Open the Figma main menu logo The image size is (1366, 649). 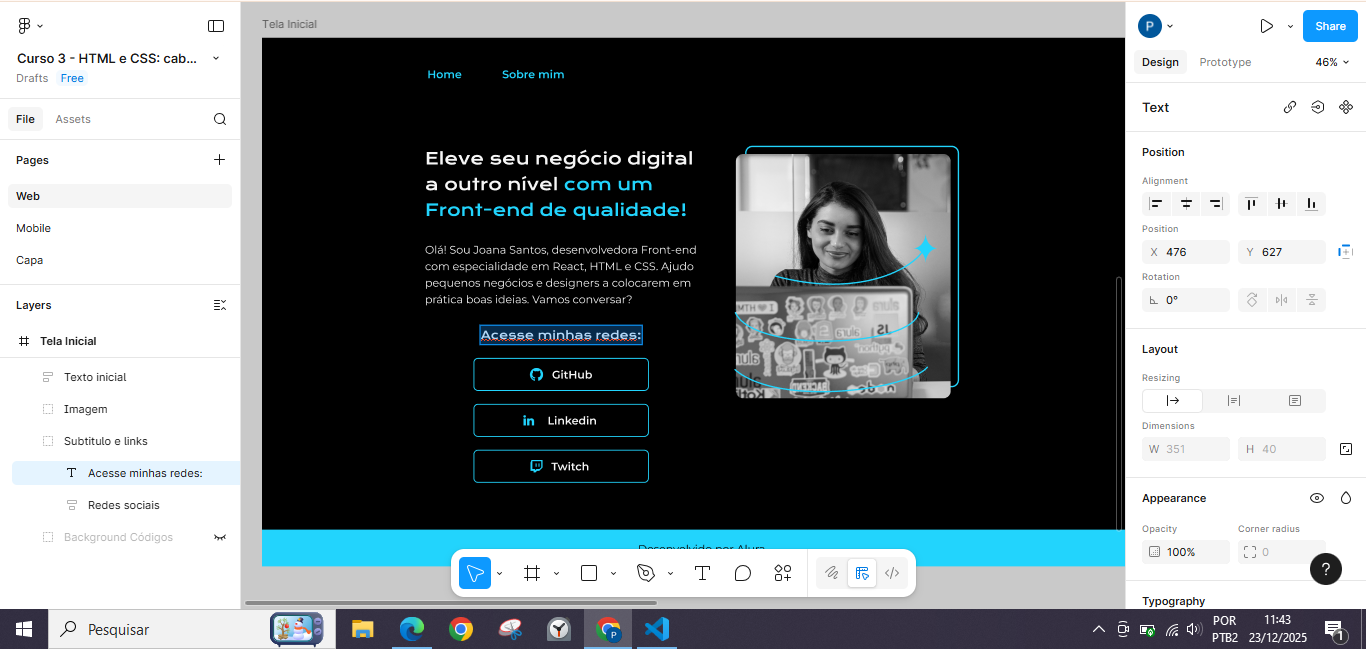click(x=24, y=26)
